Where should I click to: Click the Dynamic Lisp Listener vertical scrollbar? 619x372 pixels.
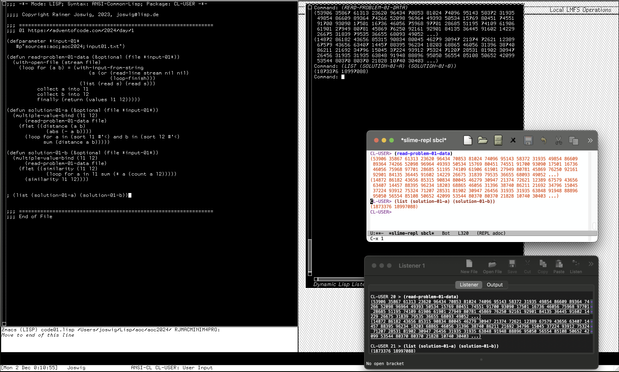[310, 140]
